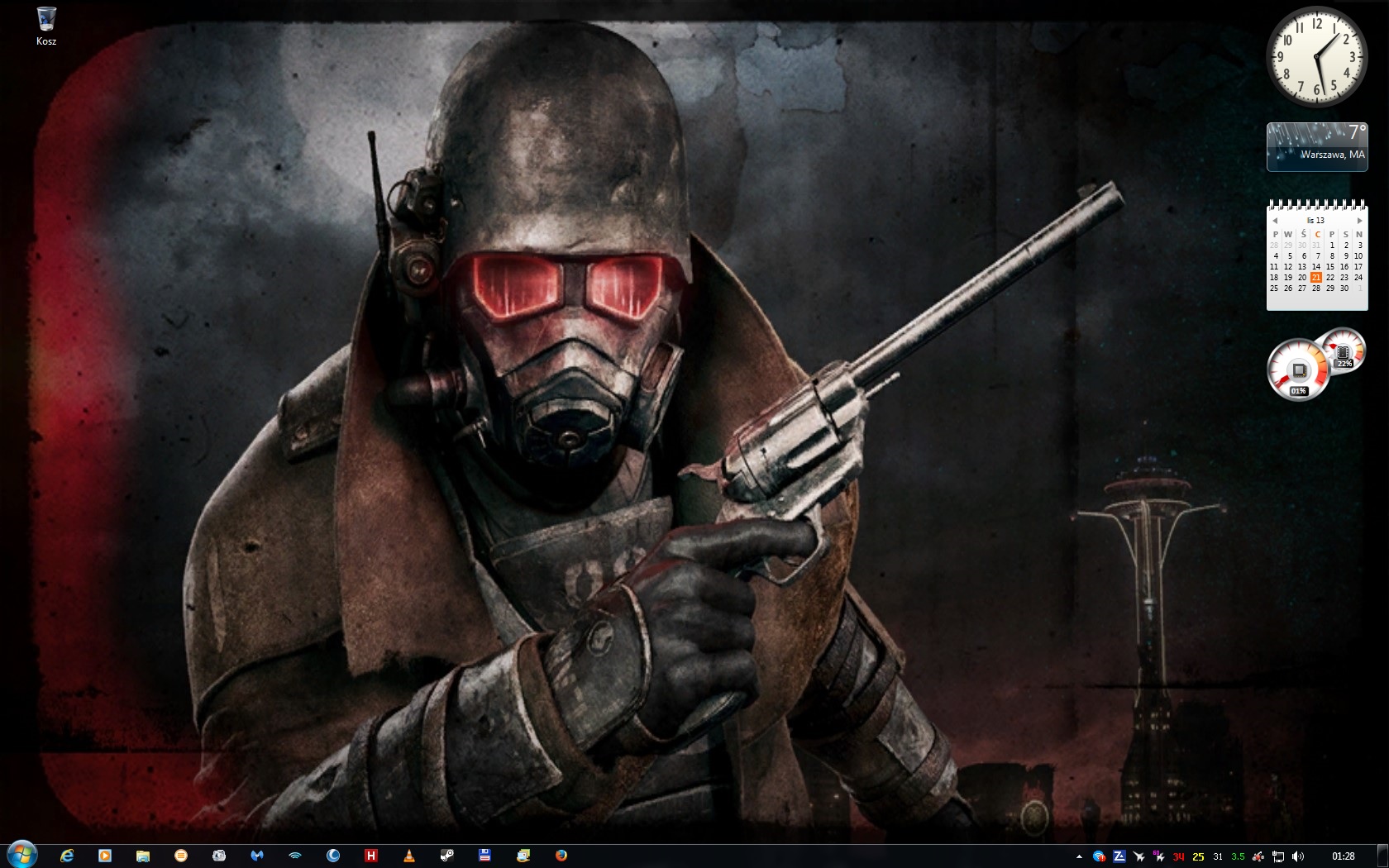Image resolution: width=1389 pixels, height=868 pixels.
Task: Show hidden tray icons arrow
Action: tap(1079, 856)
